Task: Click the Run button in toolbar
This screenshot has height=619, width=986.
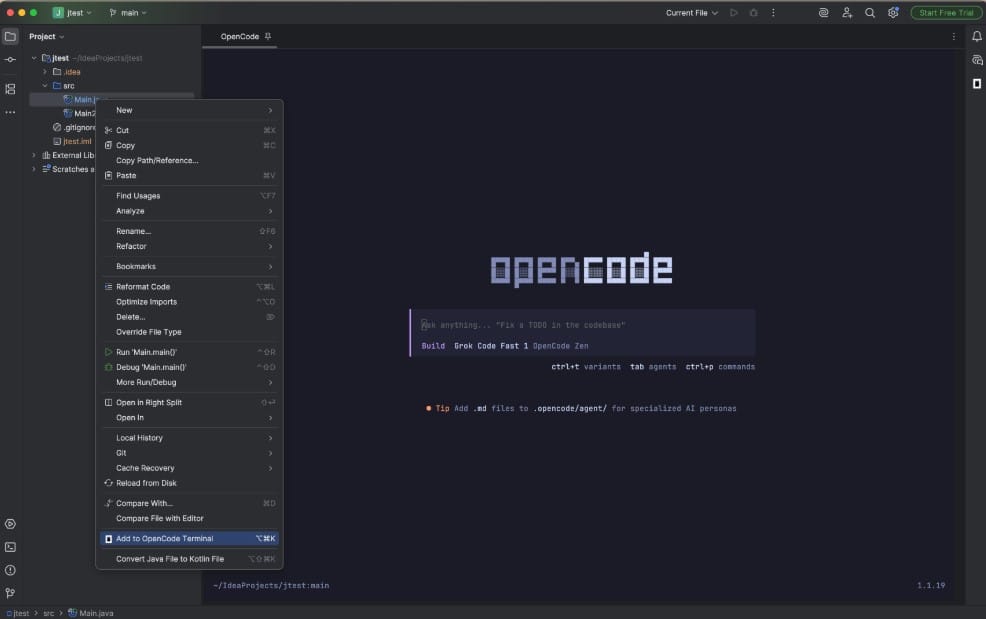Action: click(x=733, y=13)
